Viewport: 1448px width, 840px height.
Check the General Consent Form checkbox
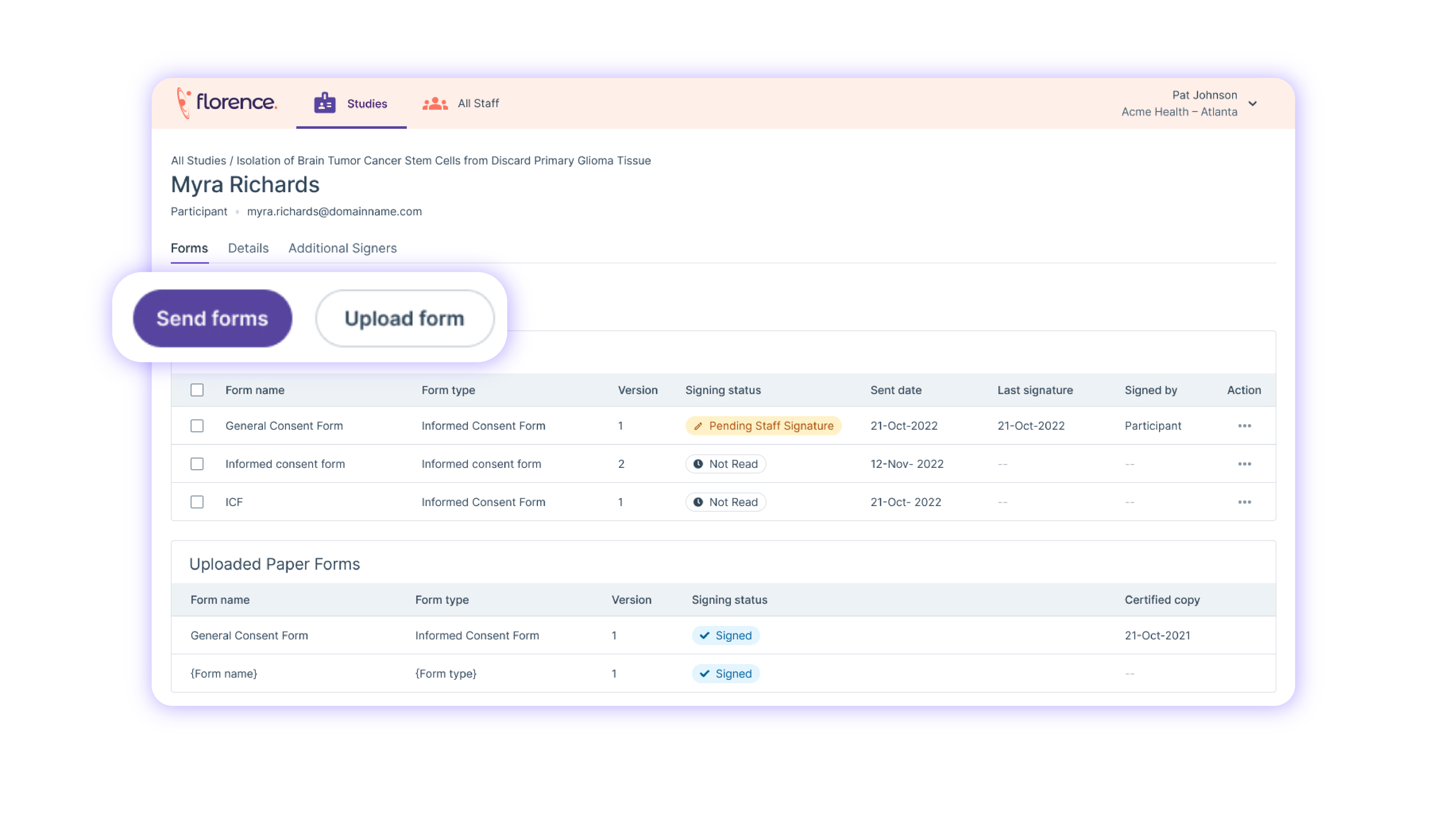point(197,426)
